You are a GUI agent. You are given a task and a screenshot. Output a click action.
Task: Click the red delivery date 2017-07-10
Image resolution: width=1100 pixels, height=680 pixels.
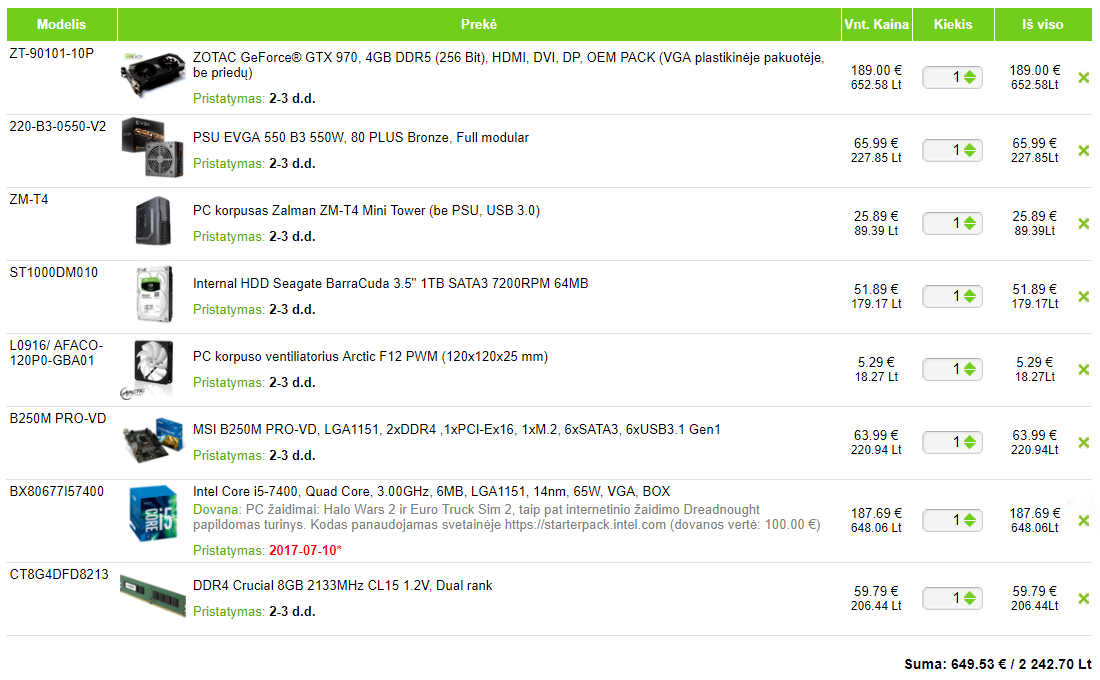click(305, 550)
